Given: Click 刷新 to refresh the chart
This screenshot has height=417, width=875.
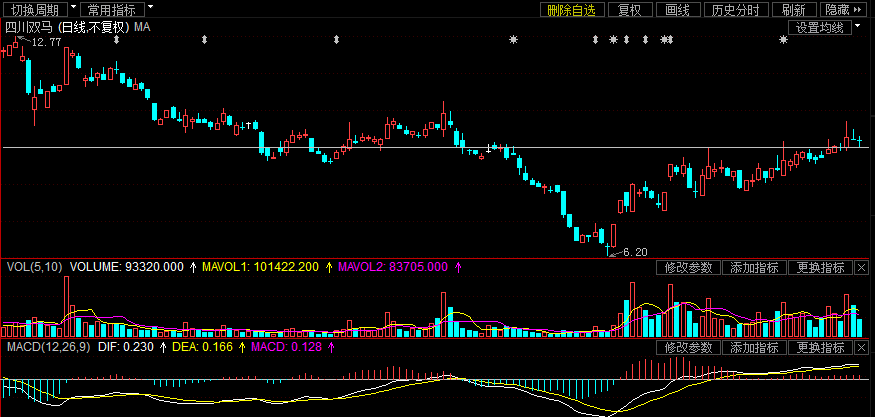Looking at the screenshot, I should point(794,10).
